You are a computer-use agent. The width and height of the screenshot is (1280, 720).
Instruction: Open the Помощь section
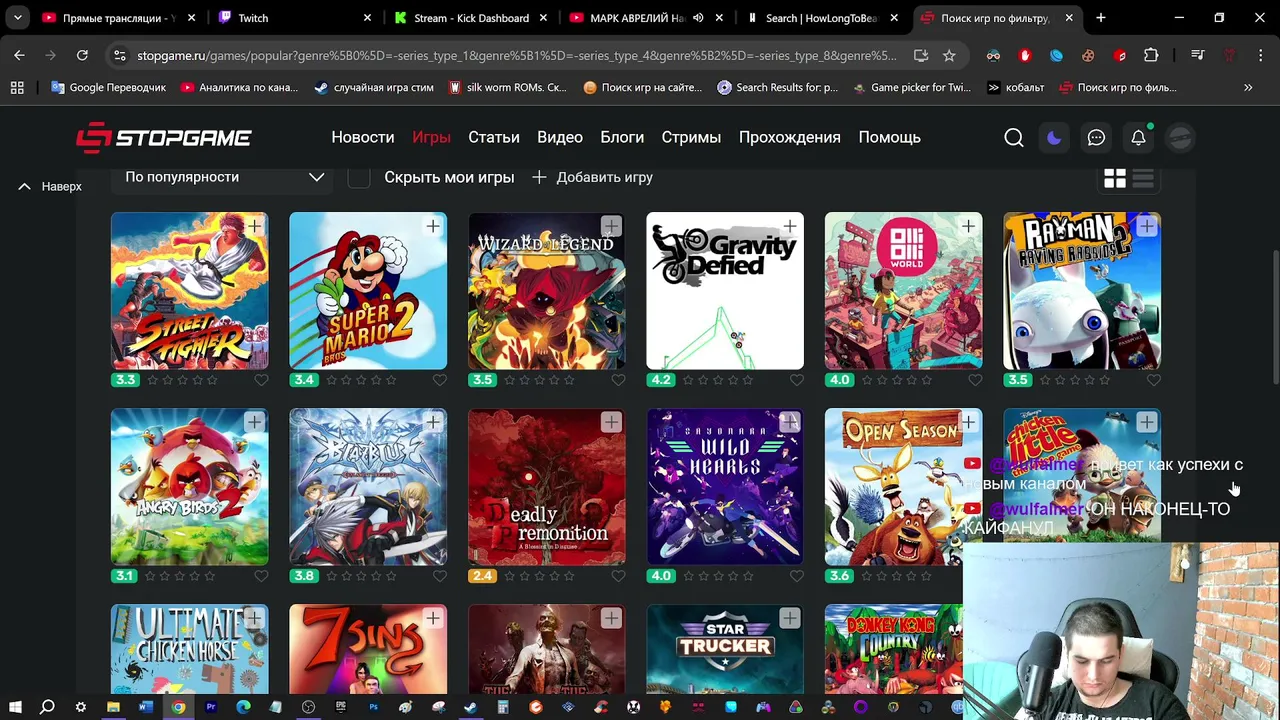point(889,137)
